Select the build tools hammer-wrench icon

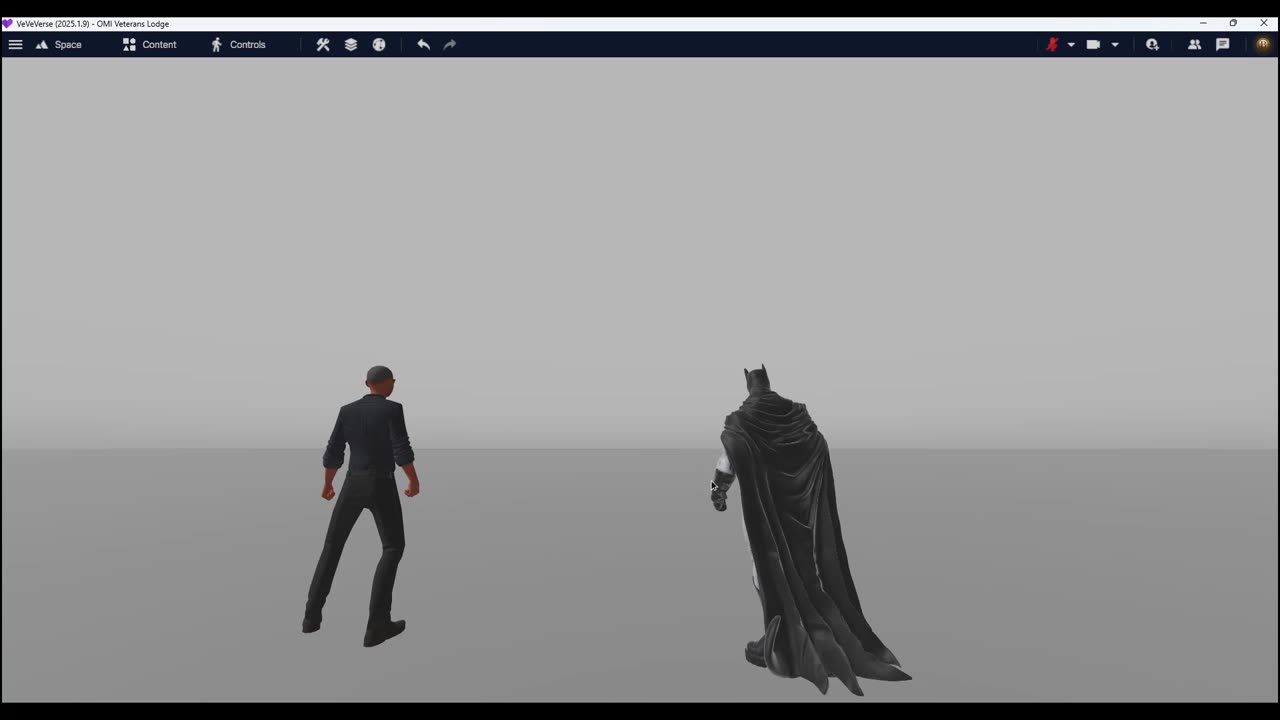click(323, 44)
